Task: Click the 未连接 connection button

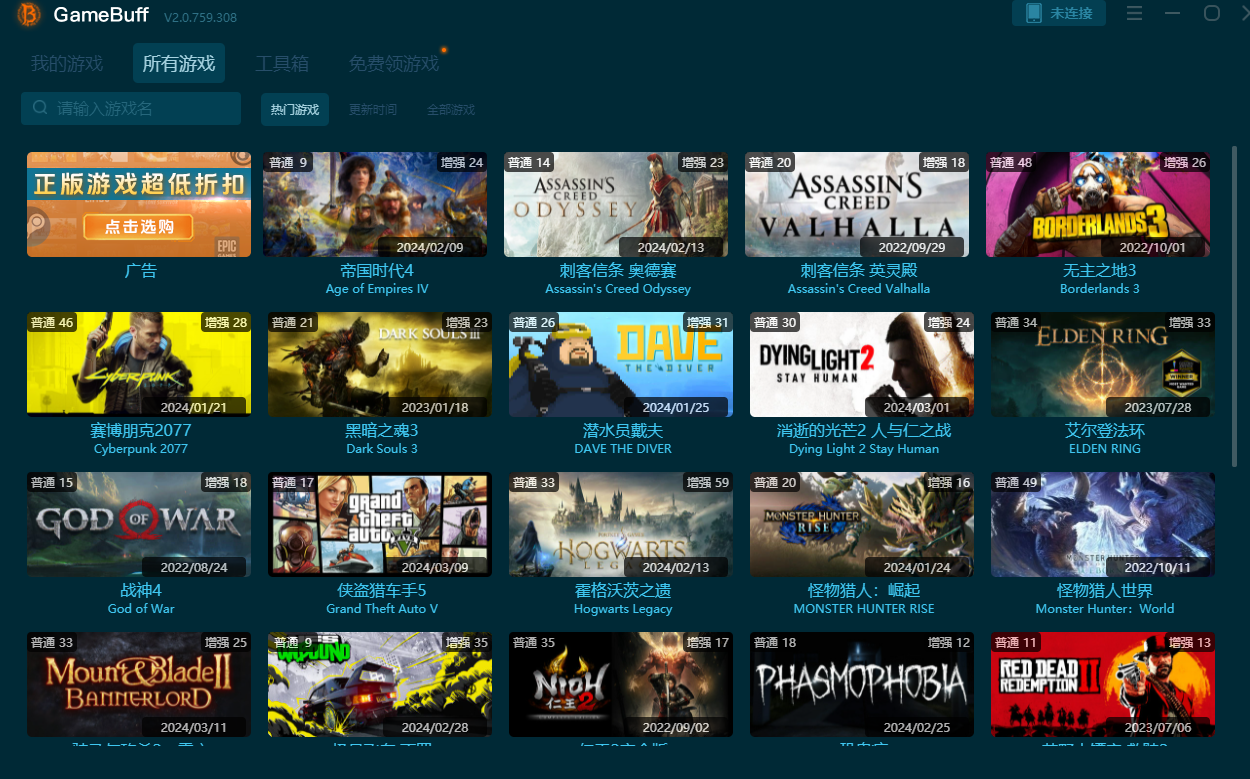Action: point(1059,13)
